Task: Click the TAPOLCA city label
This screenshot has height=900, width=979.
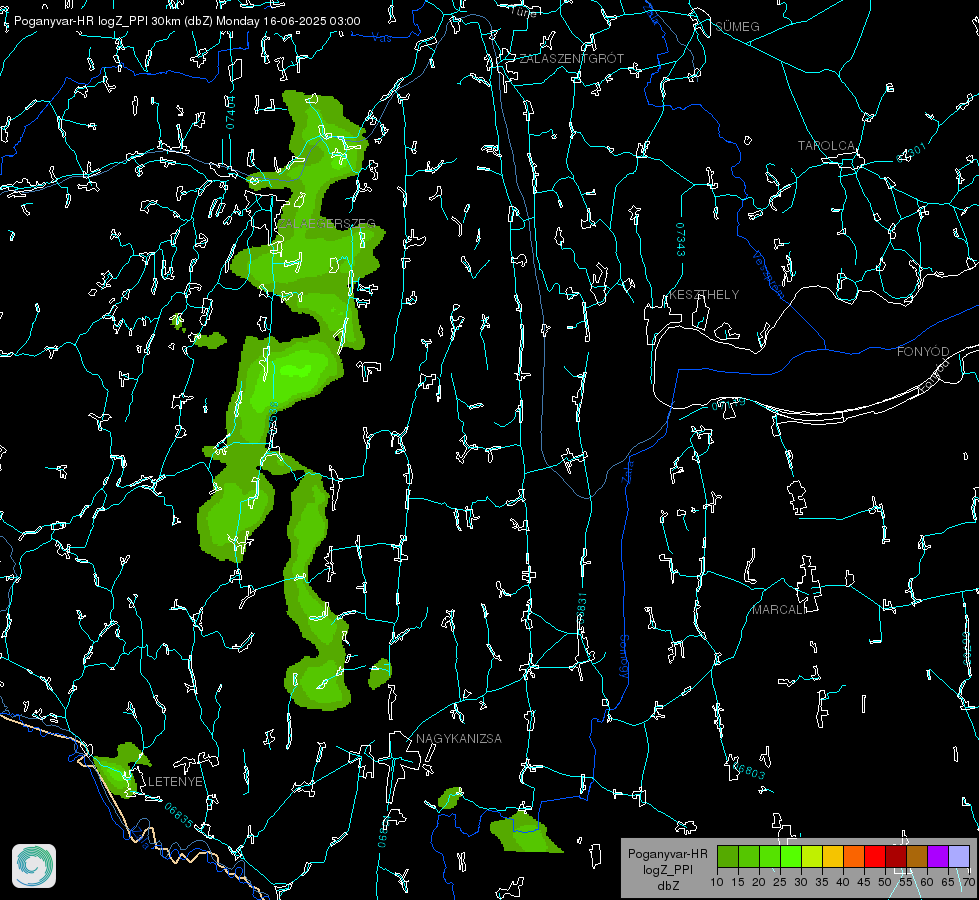Action: (x=827, y=146)
